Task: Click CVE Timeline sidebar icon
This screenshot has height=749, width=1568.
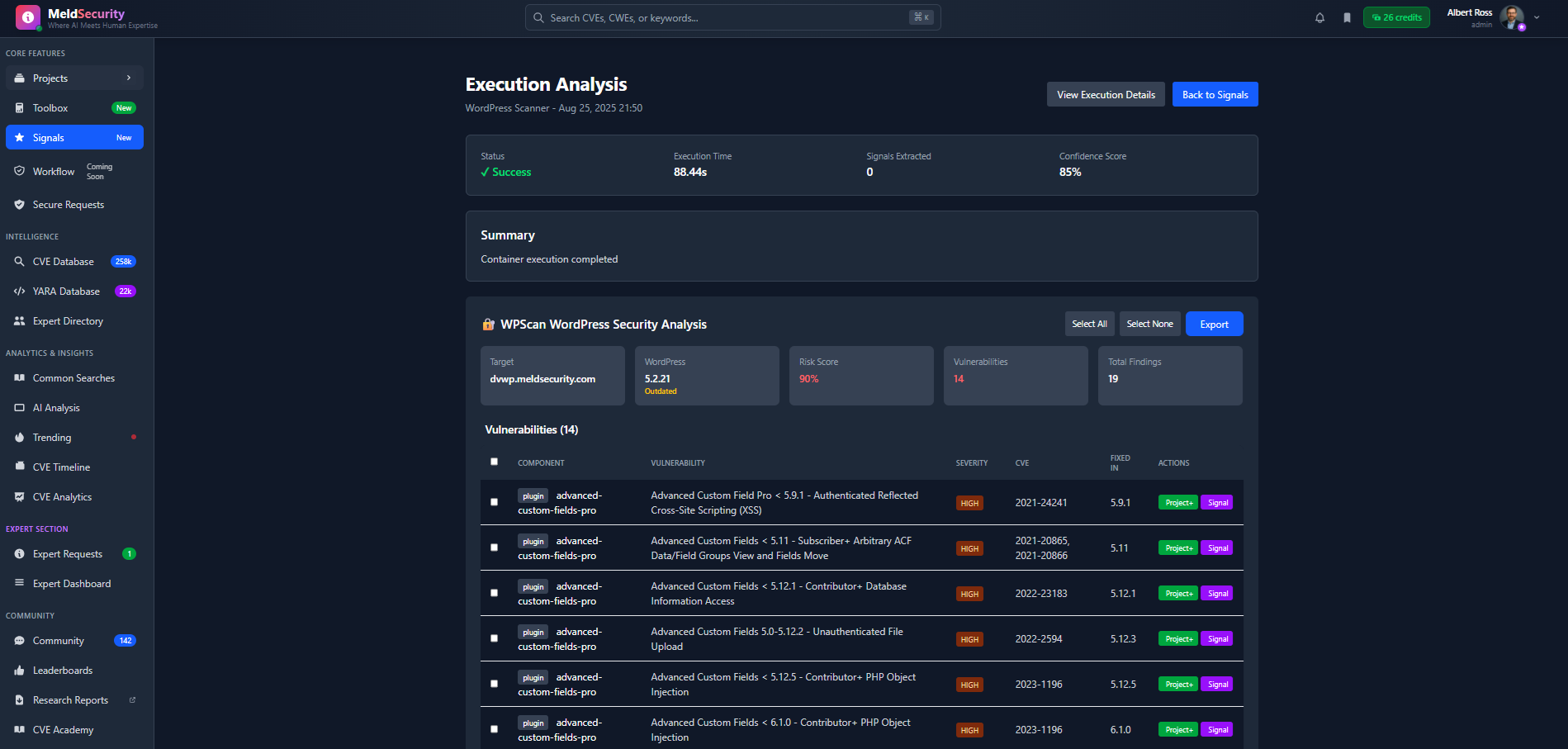Action: 20,467
